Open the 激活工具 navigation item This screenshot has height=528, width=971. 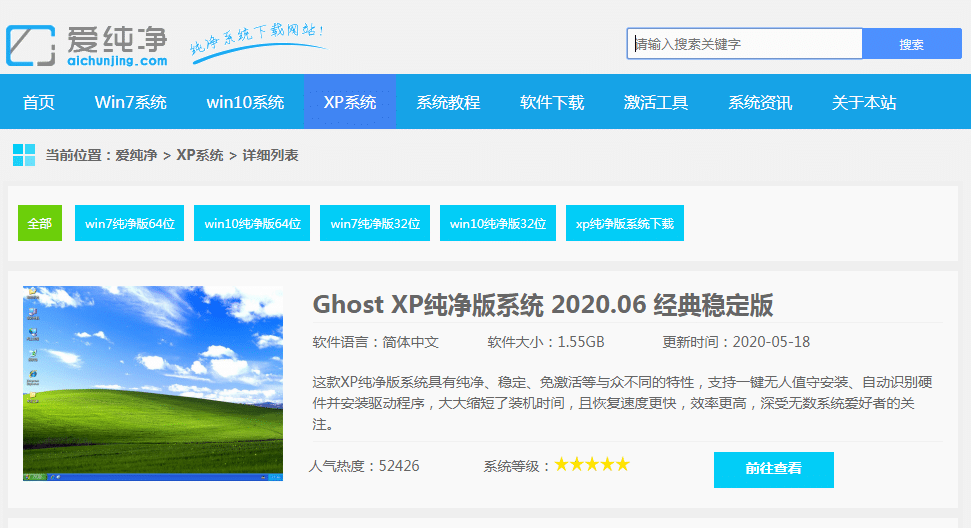pyautogui.click(x=656, y=102)
